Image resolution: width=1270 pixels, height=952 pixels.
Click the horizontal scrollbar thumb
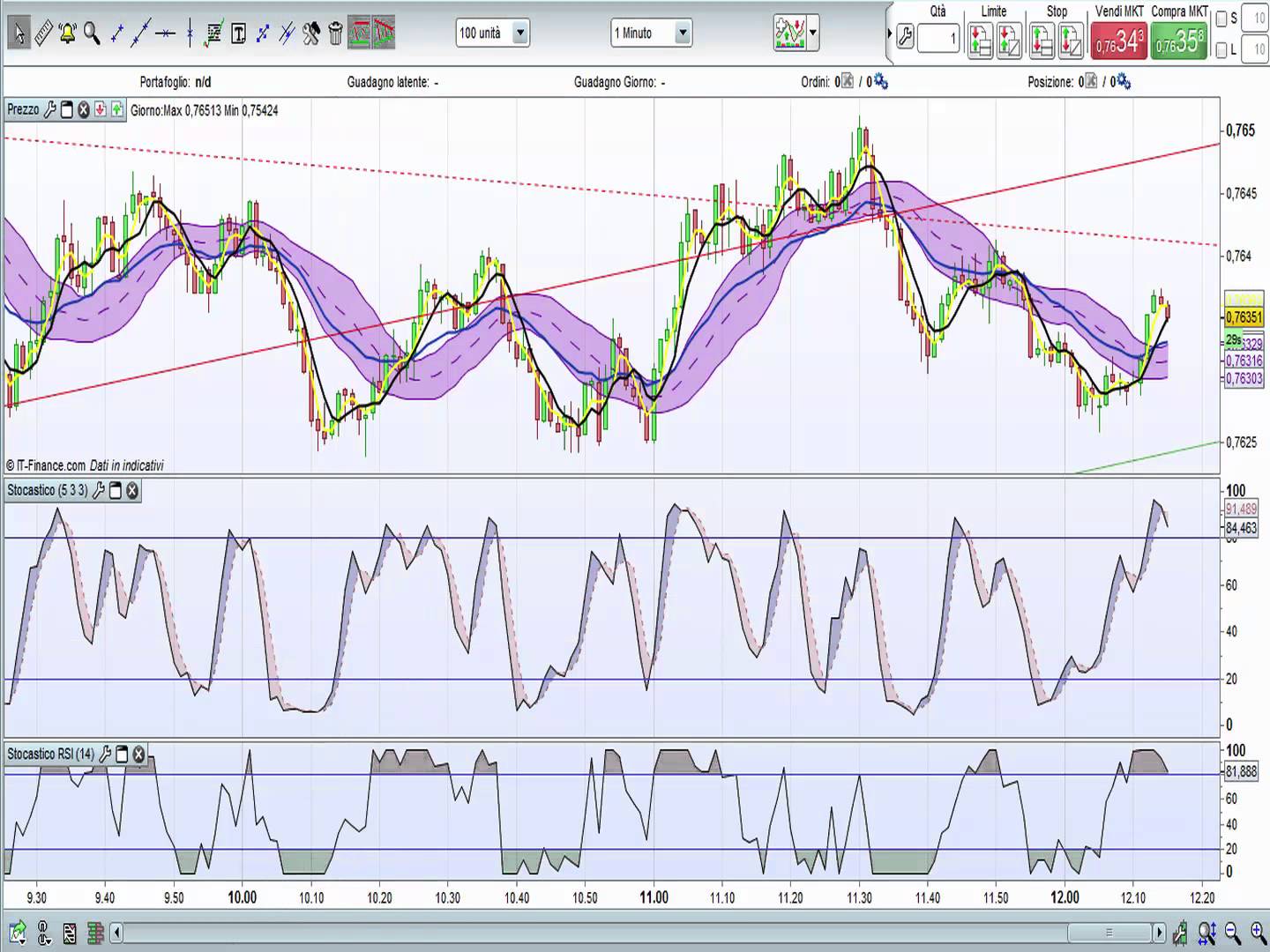pyautogui.click(x=1109, y=932)
